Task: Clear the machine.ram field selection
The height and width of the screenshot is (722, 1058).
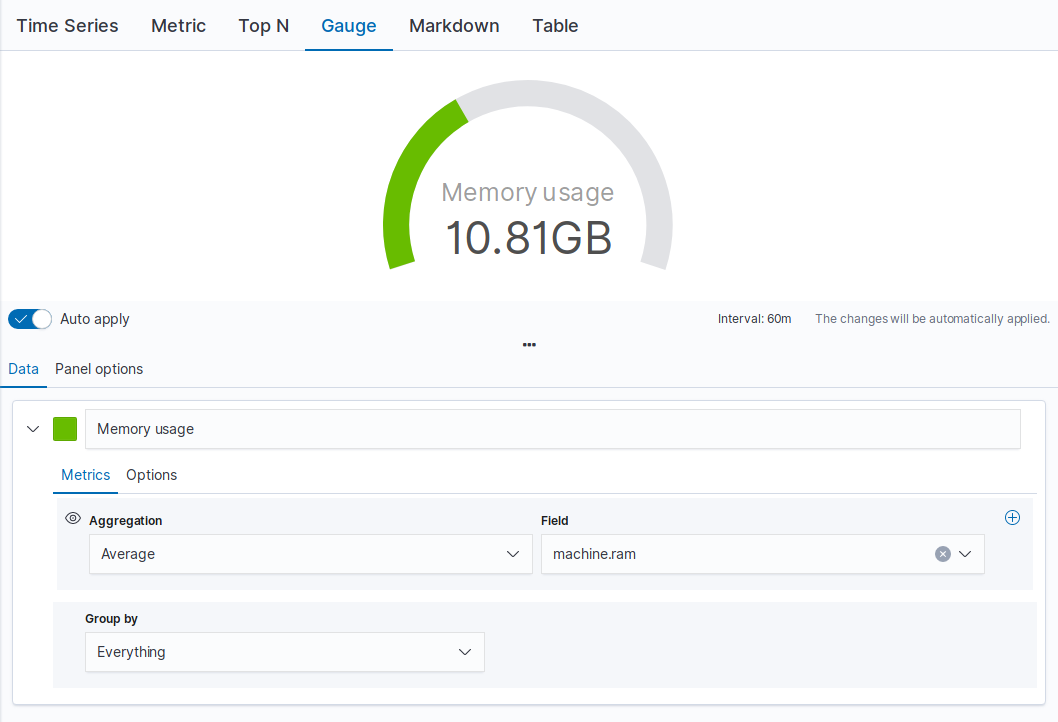Action: point(942,554)
